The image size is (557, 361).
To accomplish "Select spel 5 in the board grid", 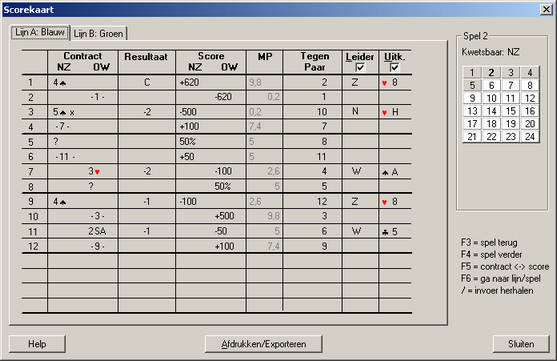I will click(472, 85).
